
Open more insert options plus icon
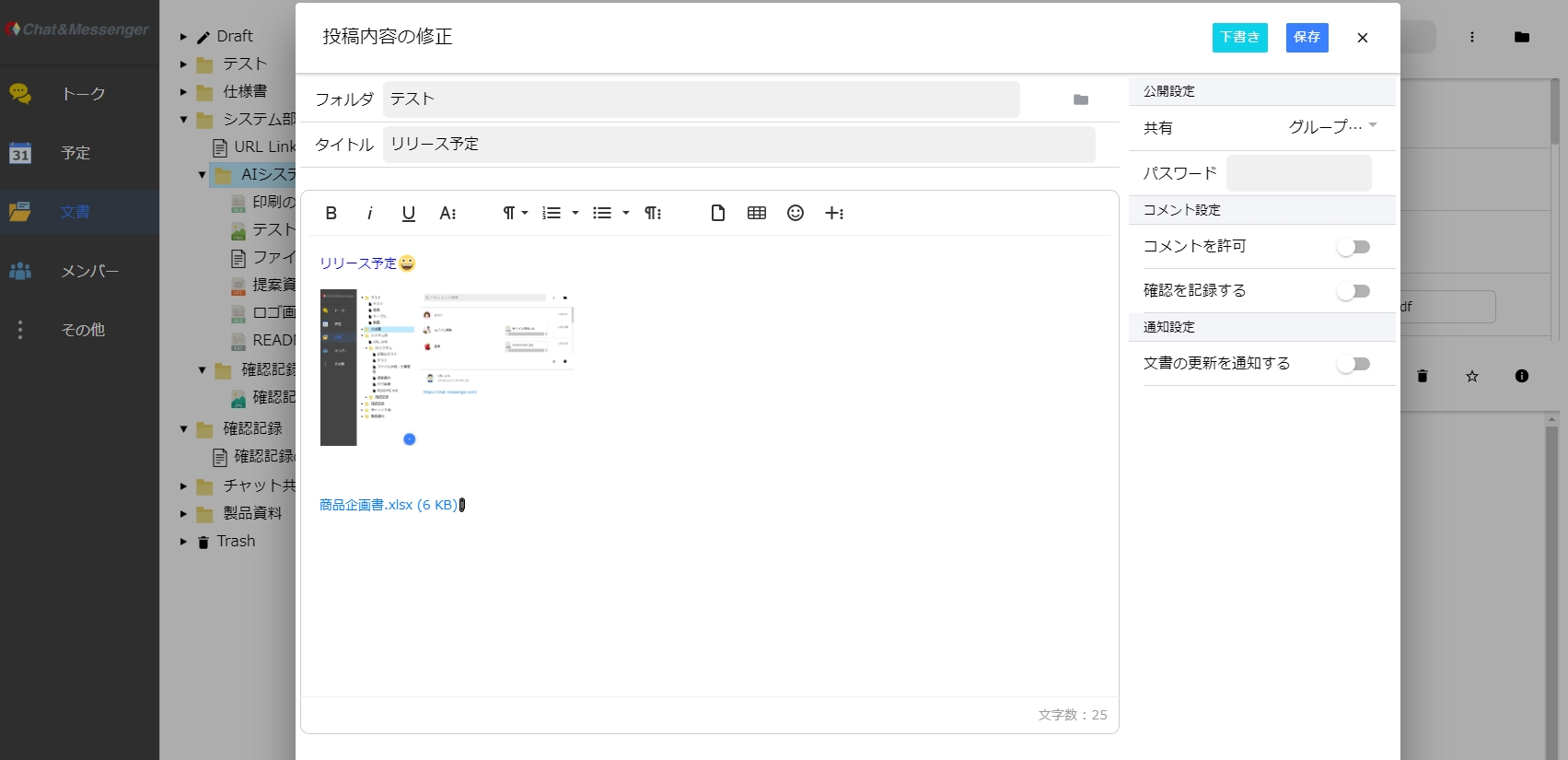point(834,214)
